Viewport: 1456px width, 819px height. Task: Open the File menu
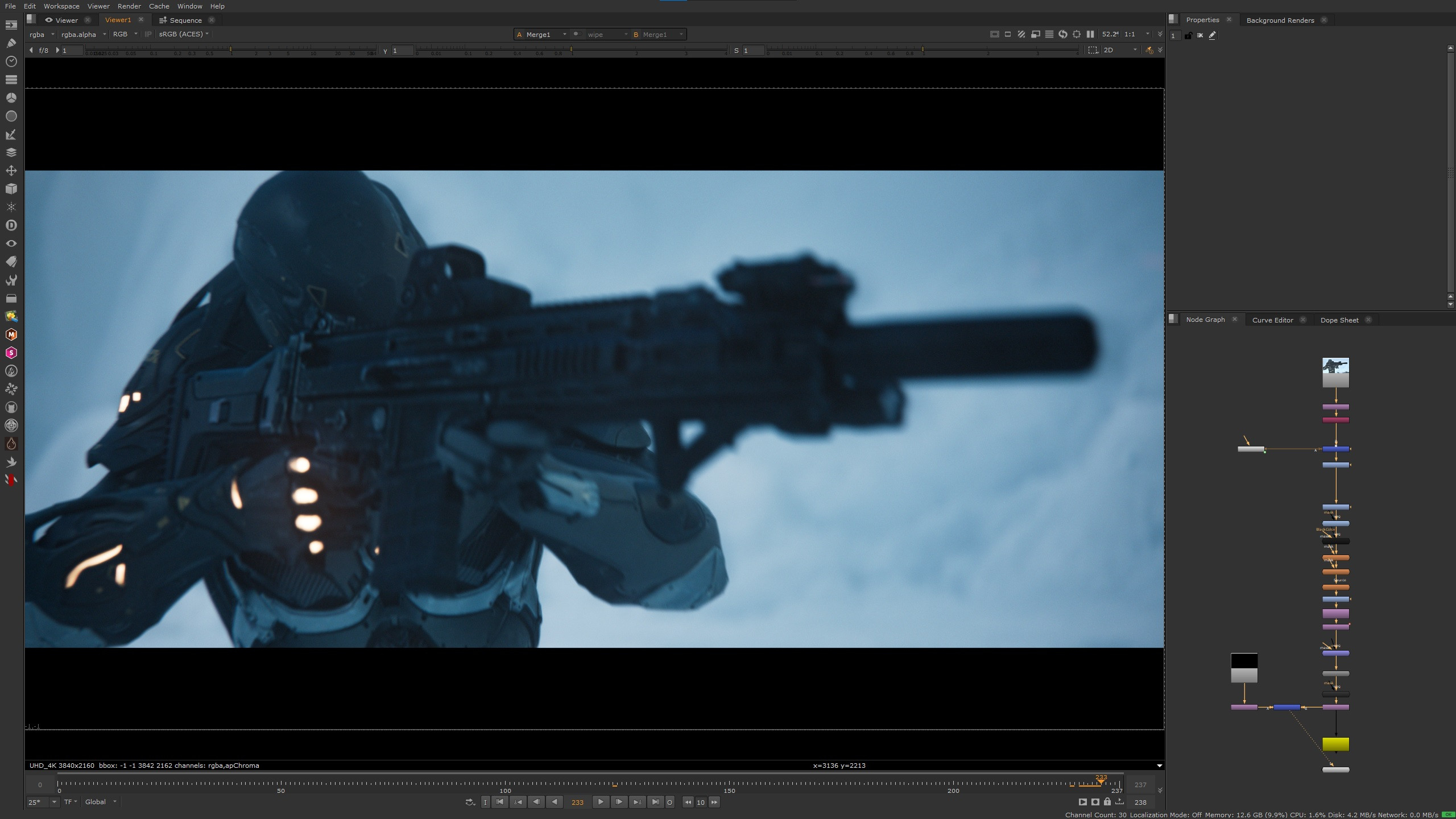point(10,6)
